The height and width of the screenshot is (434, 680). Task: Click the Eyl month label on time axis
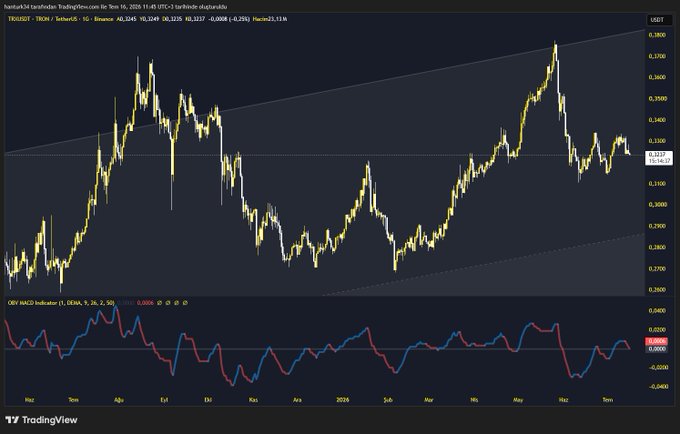164,400
